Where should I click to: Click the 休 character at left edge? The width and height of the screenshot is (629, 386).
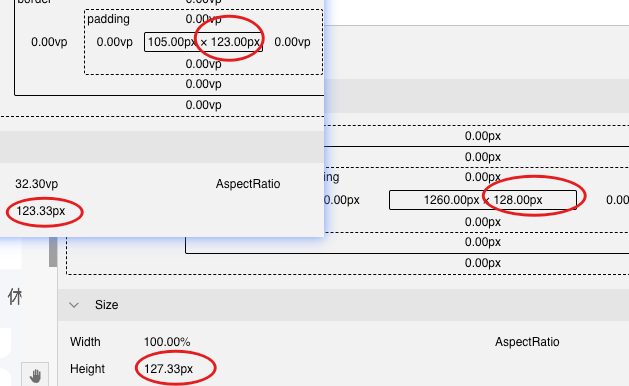15,297
